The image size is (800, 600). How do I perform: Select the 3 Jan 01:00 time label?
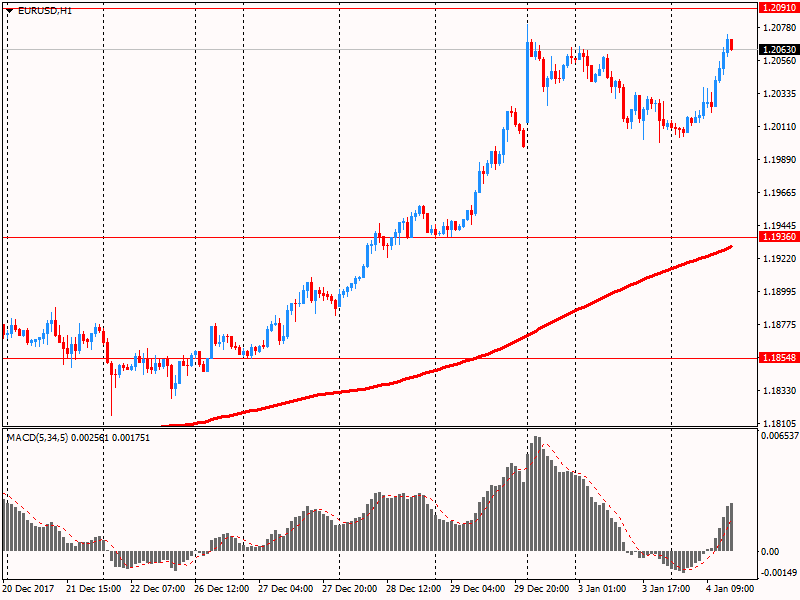pos(602,589)
